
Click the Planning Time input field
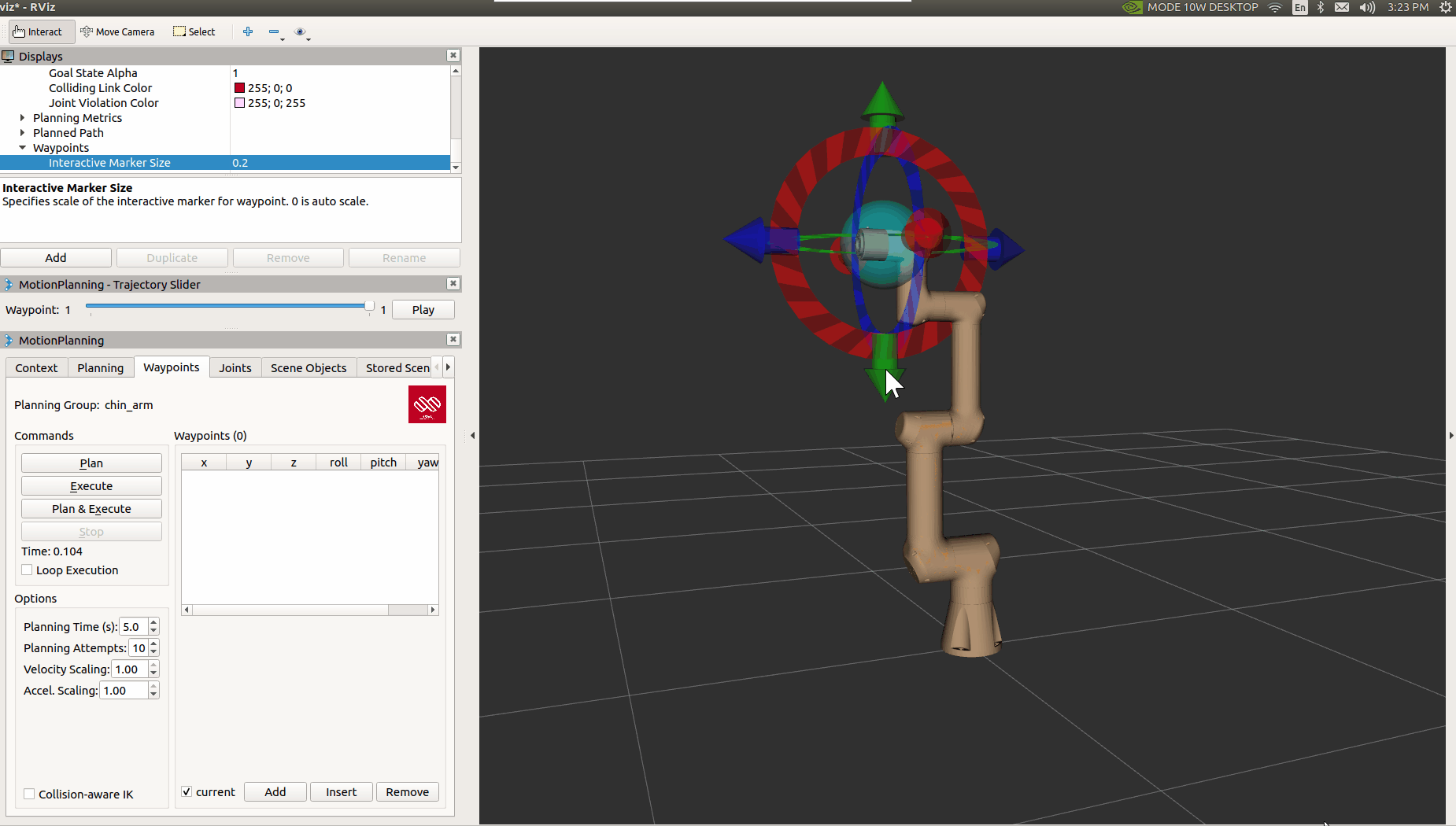(x=133, y=626)
